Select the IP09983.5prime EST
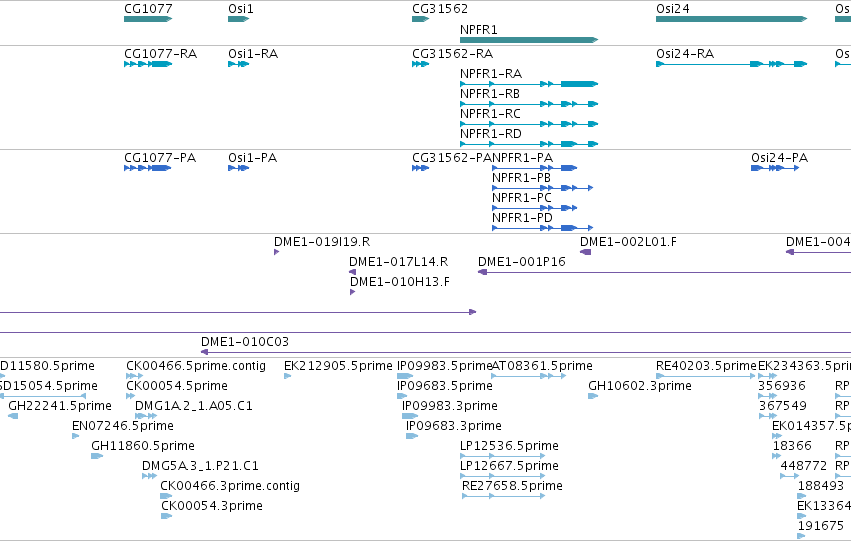 405,375
